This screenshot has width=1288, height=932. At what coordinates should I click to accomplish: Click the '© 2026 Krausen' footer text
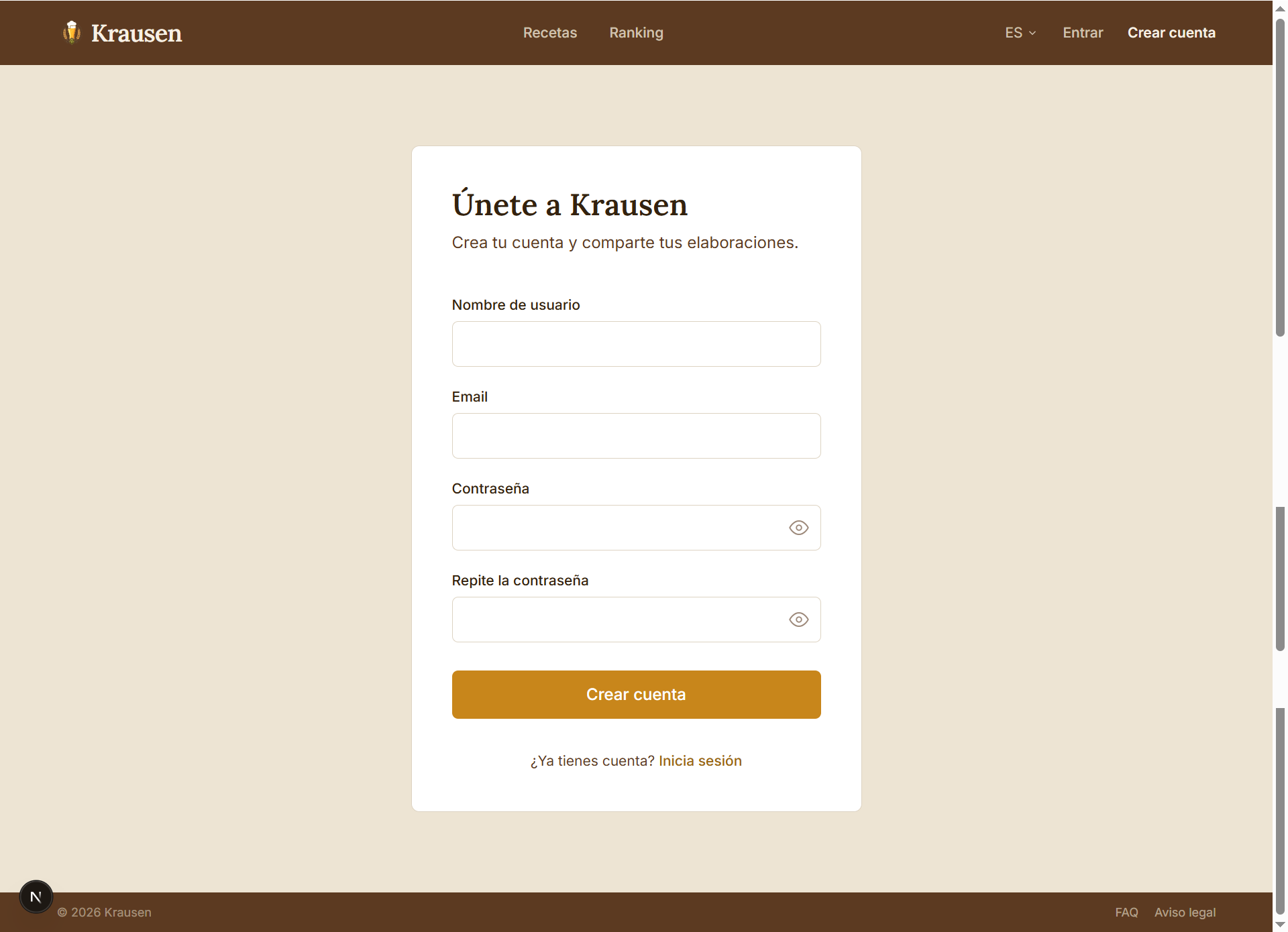pyautogui.click(x=105, y=913)
